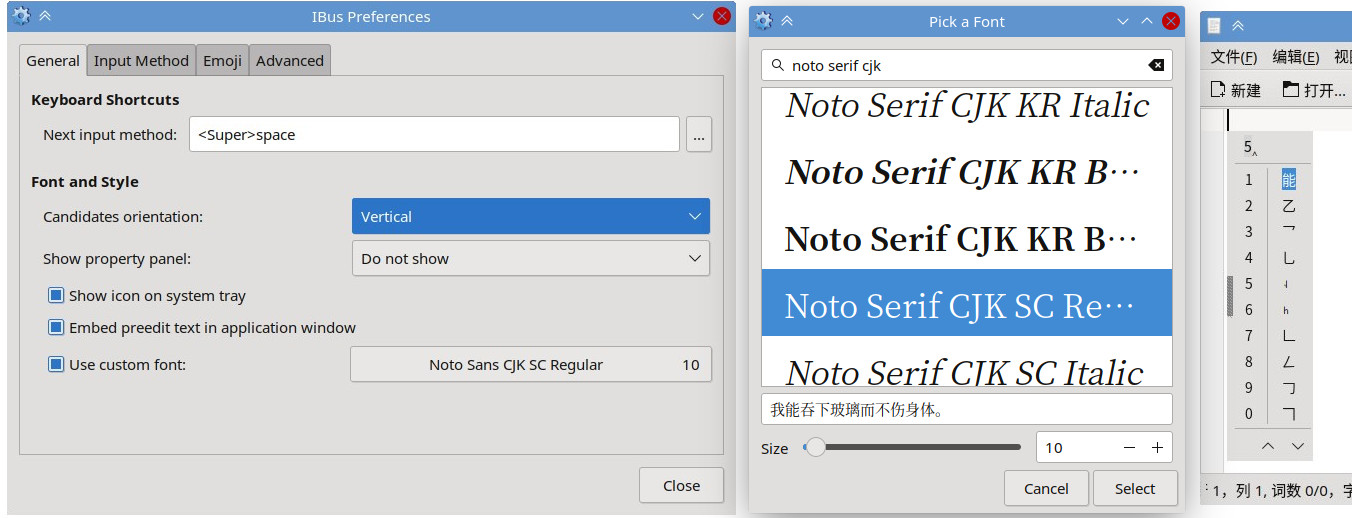The image size is (1352, 518).
Task: Click the ellipsis button beside Next input method
Action: (x=699, y=134)
